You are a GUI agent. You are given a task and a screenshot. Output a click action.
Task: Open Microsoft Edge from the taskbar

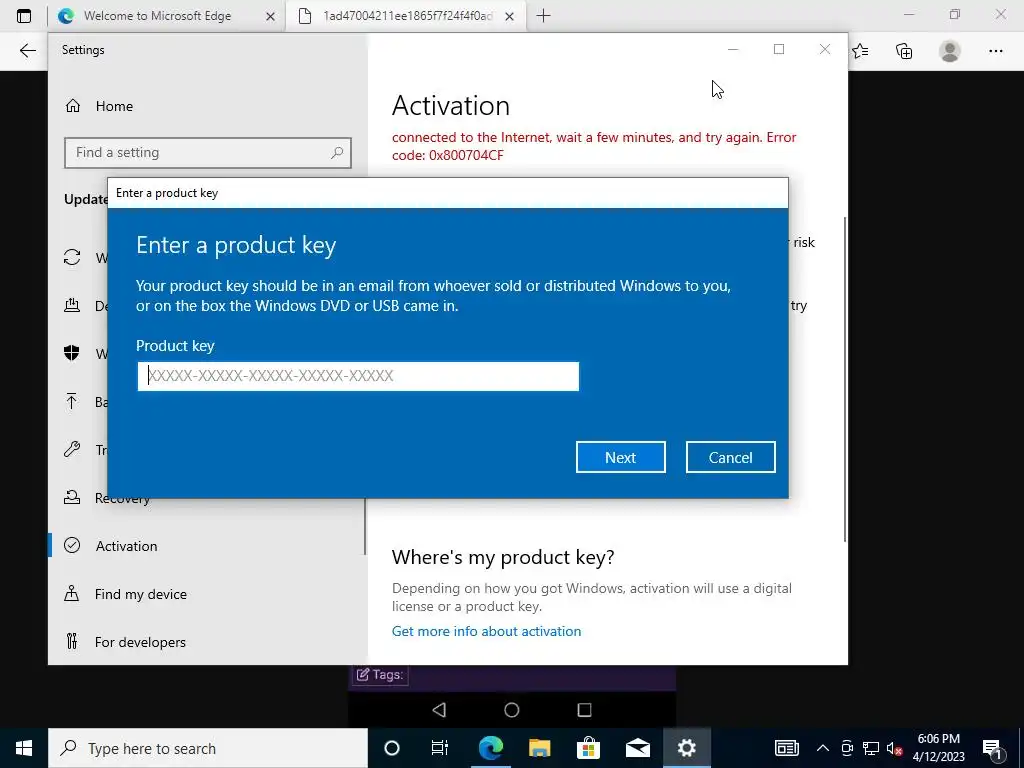[x=490, y=748]
